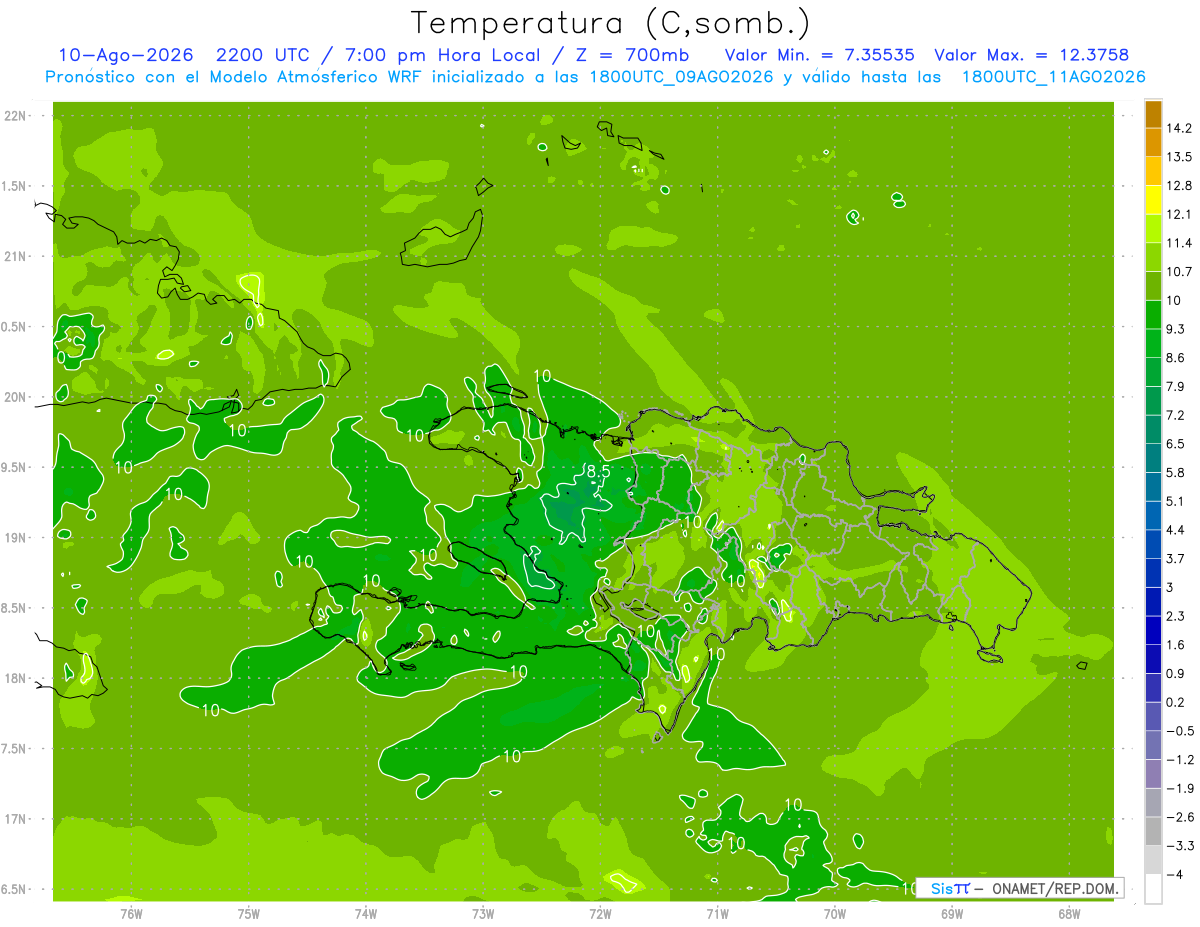The width and height of the screenshot is (1200, 927).
Task: Click the '12.8' legend value
Action: (x=1179, y=186)
